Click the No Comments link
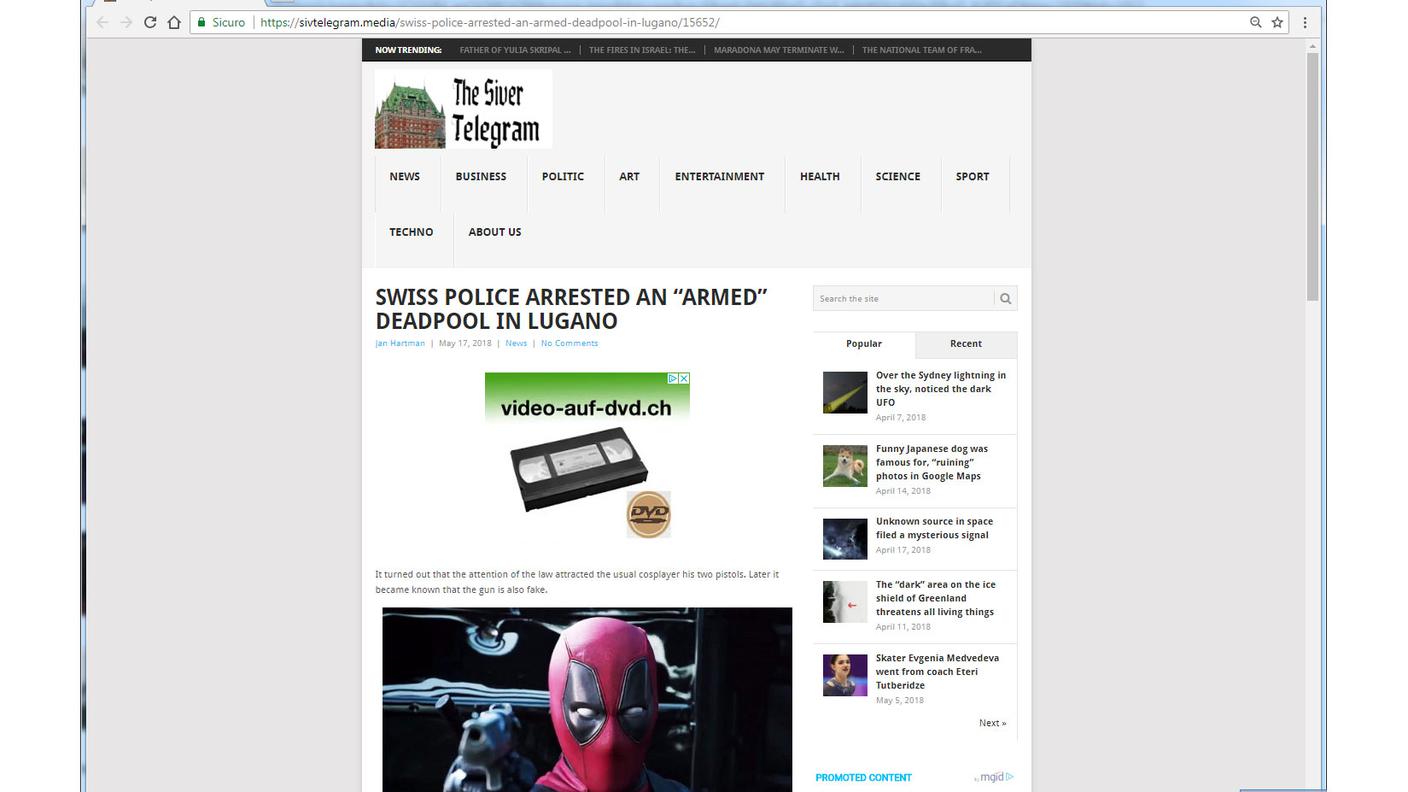This screenshot has width=1408, height=792. (x=569, y=343)
